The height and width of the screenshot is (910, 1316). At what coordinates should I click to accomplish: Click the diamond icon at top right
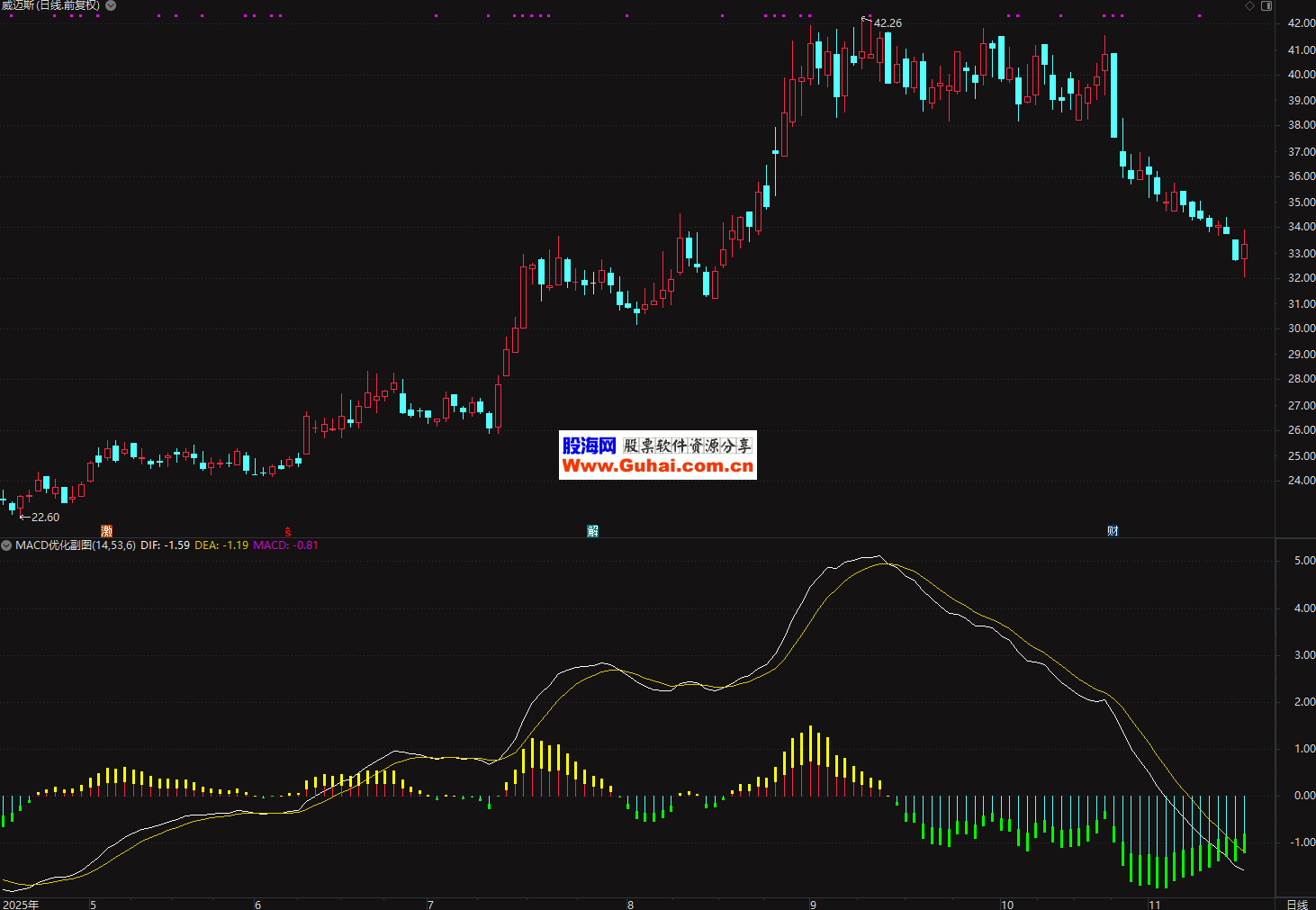pyautogui.click(x=1249, y=6)
